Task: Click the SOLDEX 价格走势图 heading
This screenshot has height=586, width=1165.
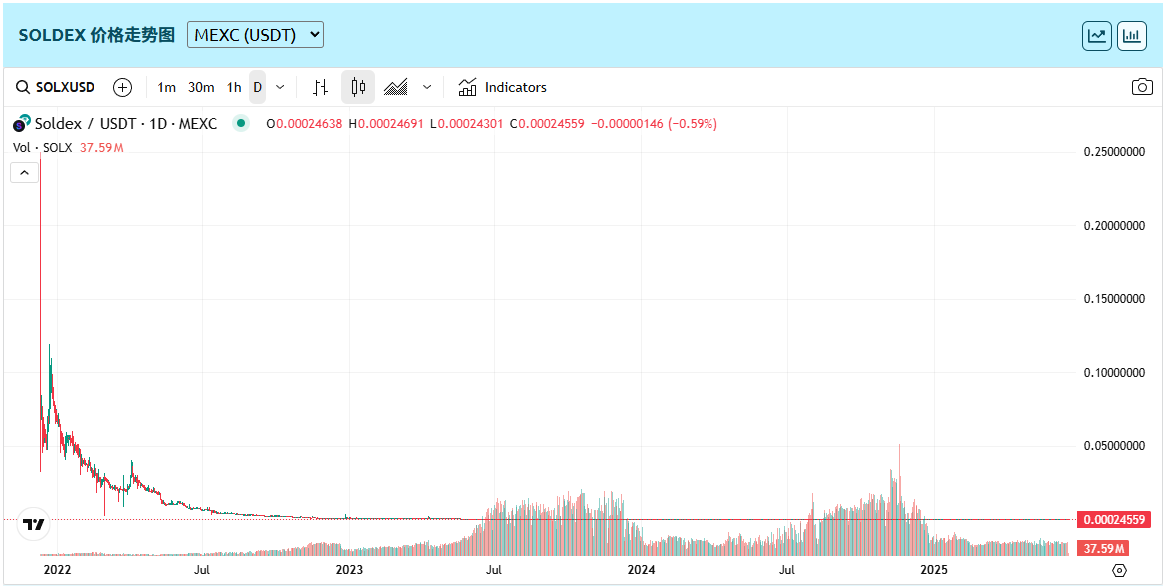Action: click(x=97, y=35)
